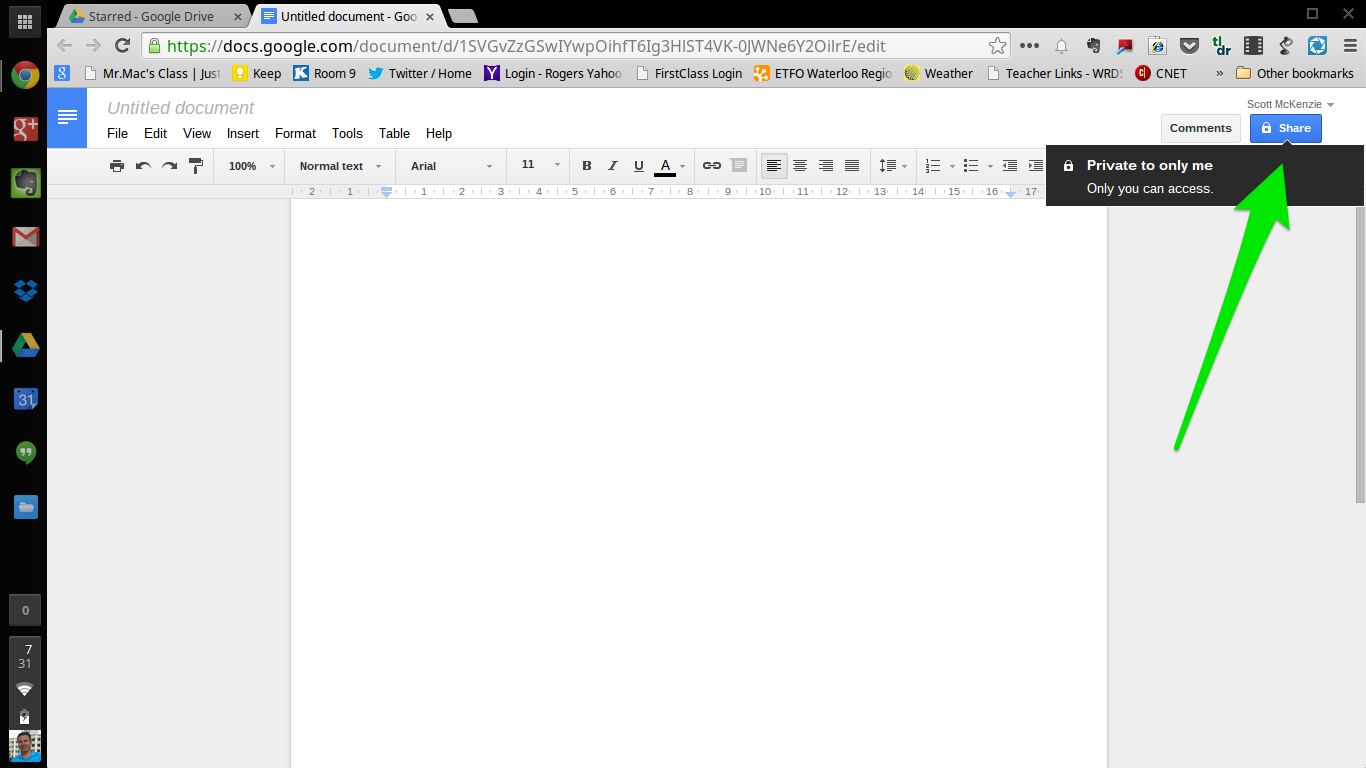Open the blue Docs home icon
The width and height of the screenshot is (1366, 768).
(67, 118)
